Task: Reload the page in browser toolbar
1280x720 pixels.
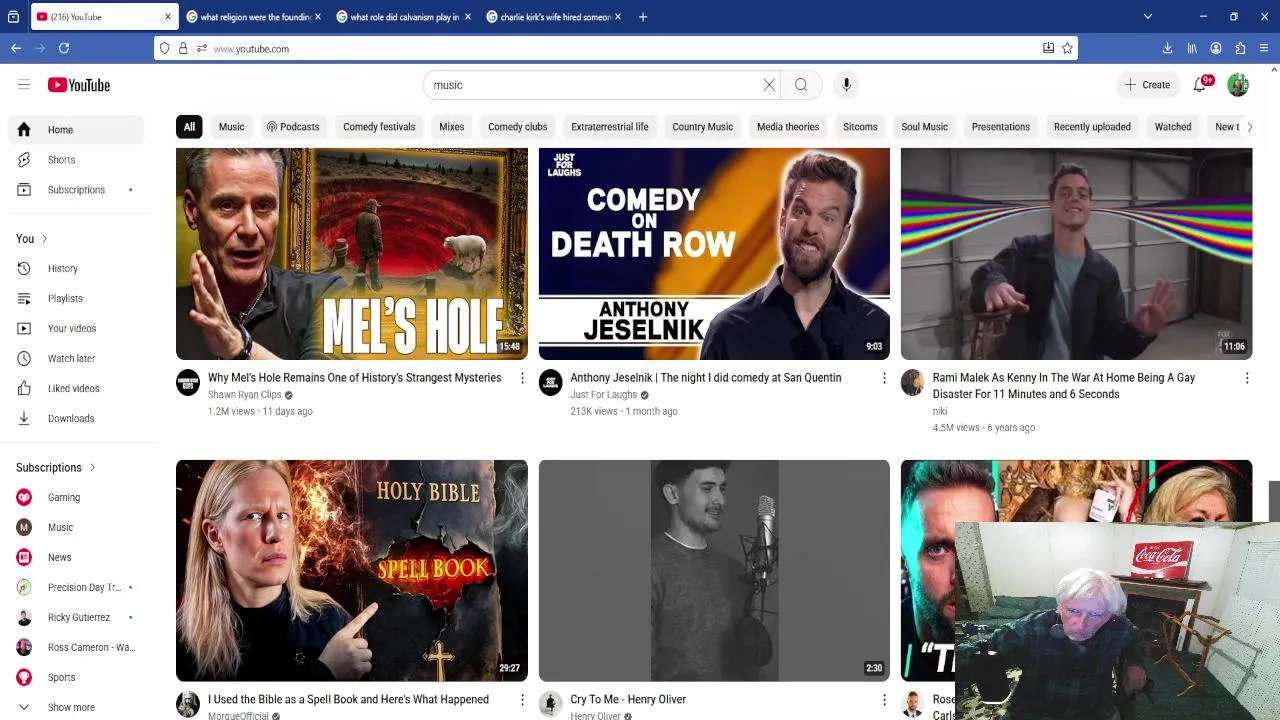Action: pyautogui.click(x=64, y=48)
